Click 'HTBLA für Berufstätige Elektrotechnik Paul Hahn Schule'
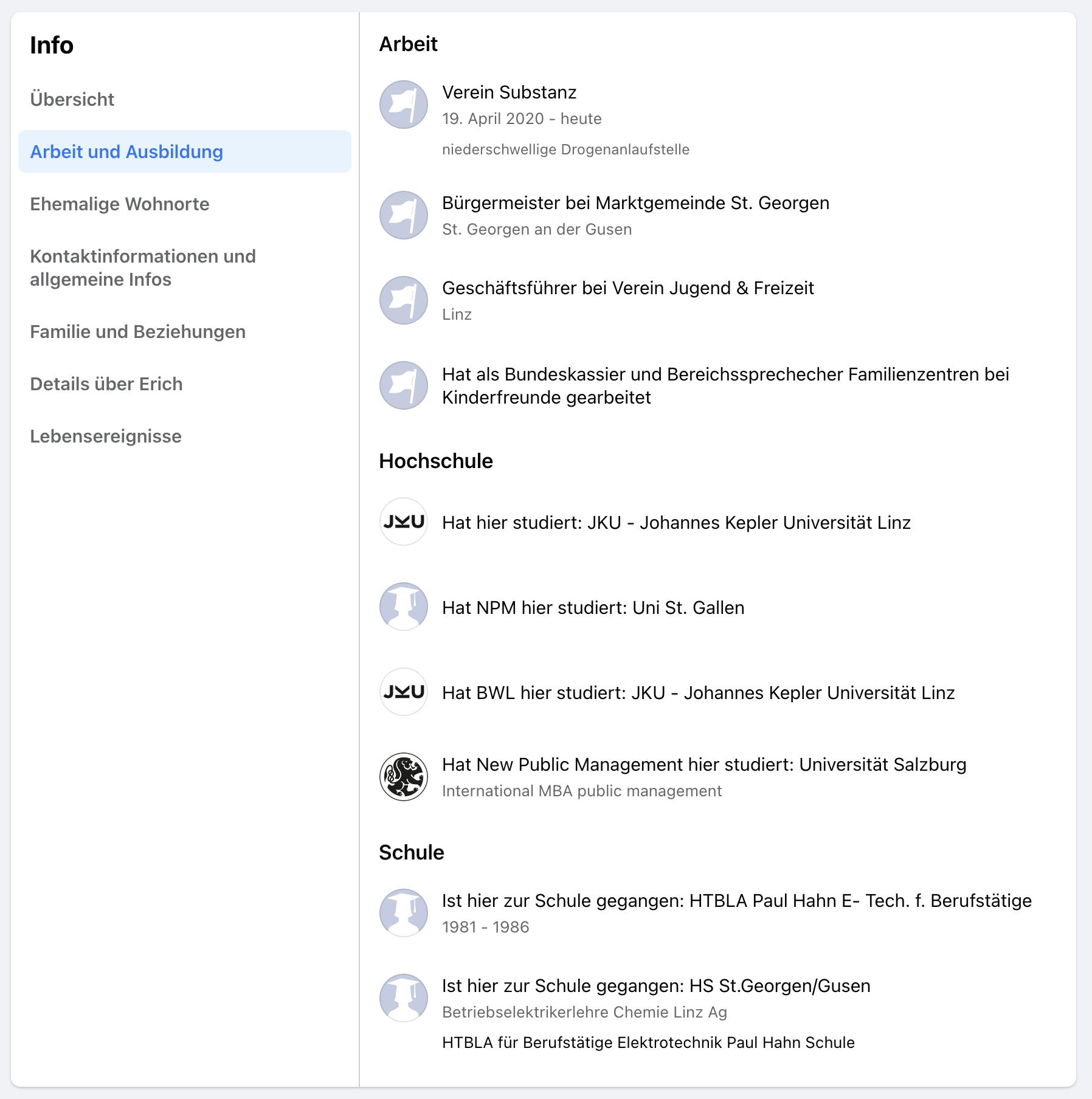 click(648, 1042)
